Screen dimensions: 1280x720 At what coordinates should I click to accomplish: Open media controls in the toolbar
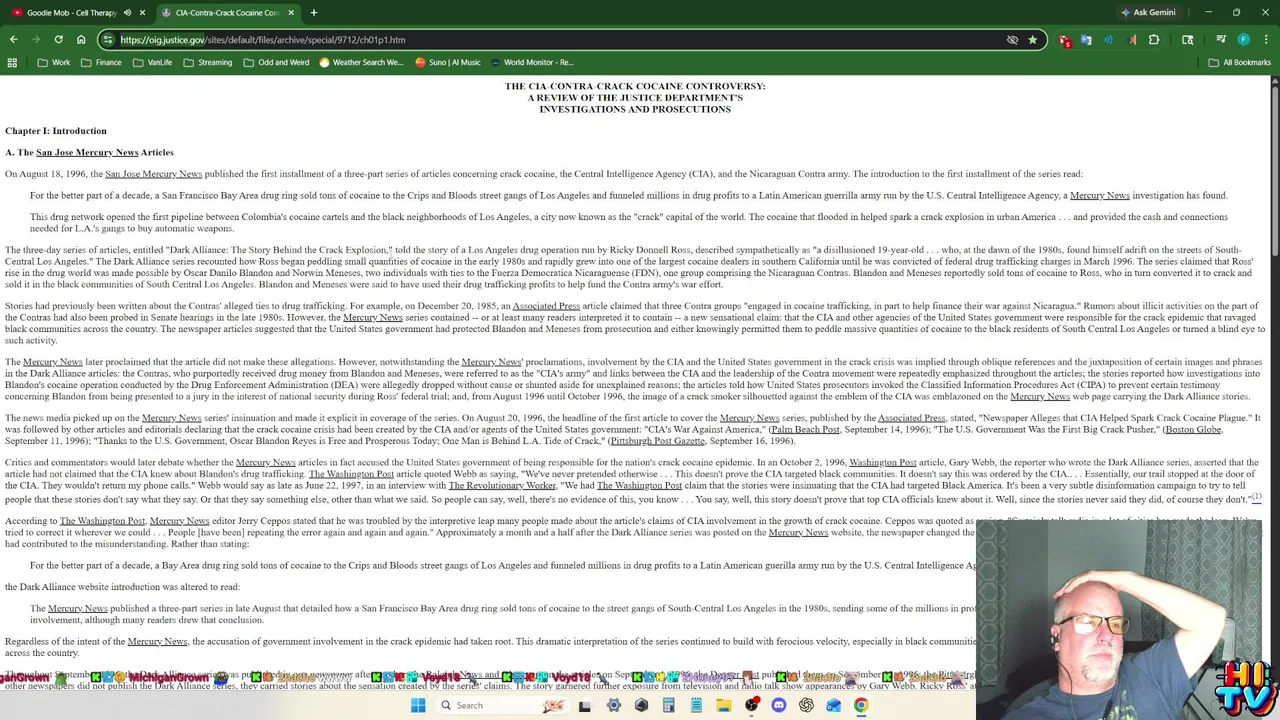[x=1221, y=39]
